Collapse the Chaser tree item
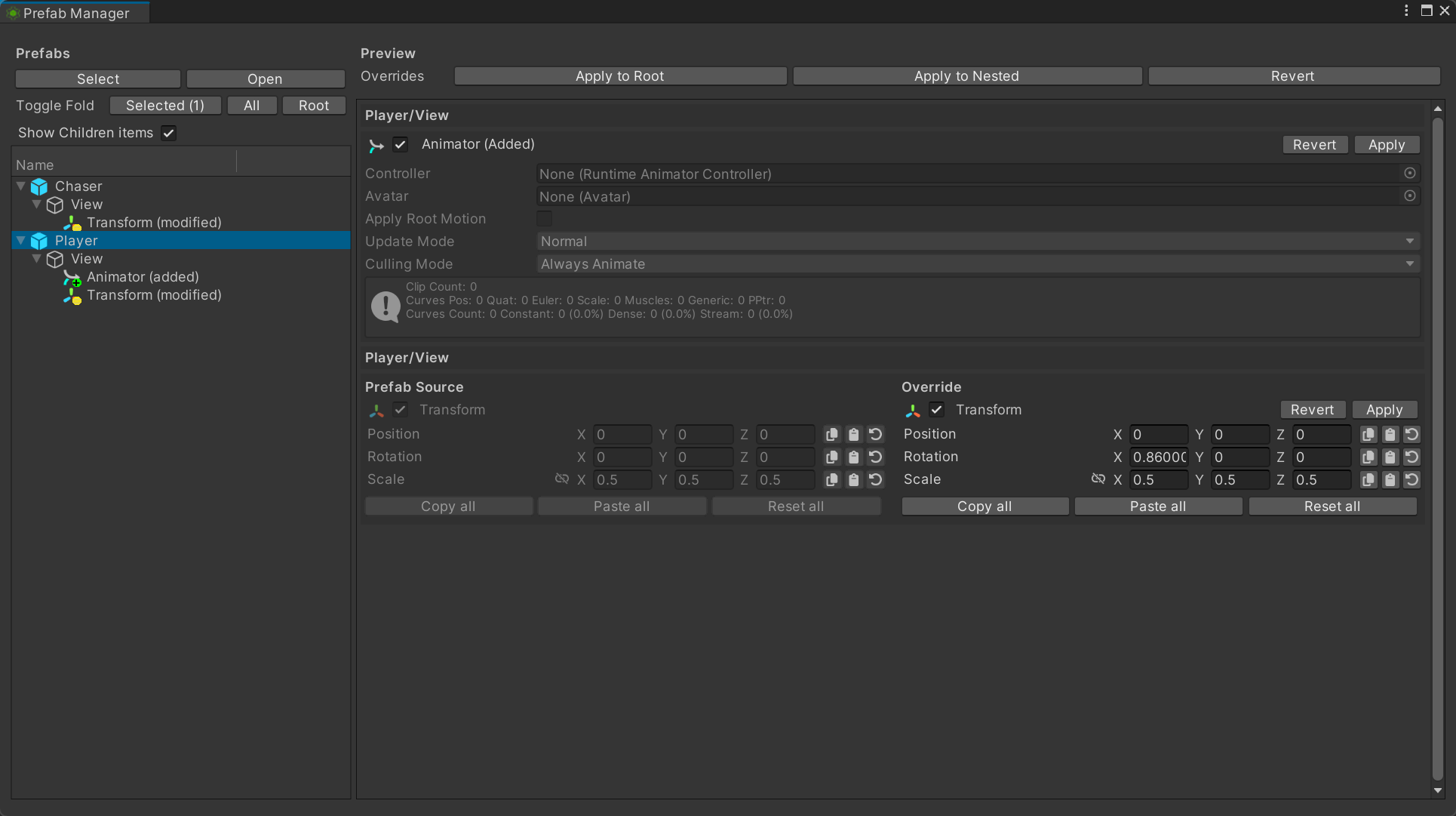Image resolution: width=1456 pixels, height=816 pixels. click(x=21, y=186)
